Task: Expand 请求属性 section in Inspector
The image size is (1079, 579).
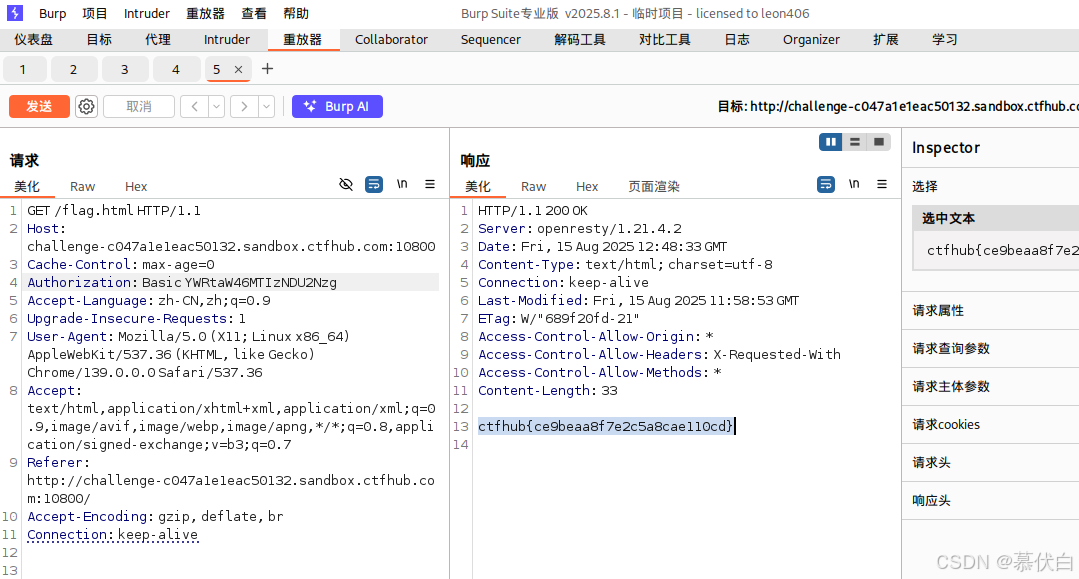Action: (991, 310)
